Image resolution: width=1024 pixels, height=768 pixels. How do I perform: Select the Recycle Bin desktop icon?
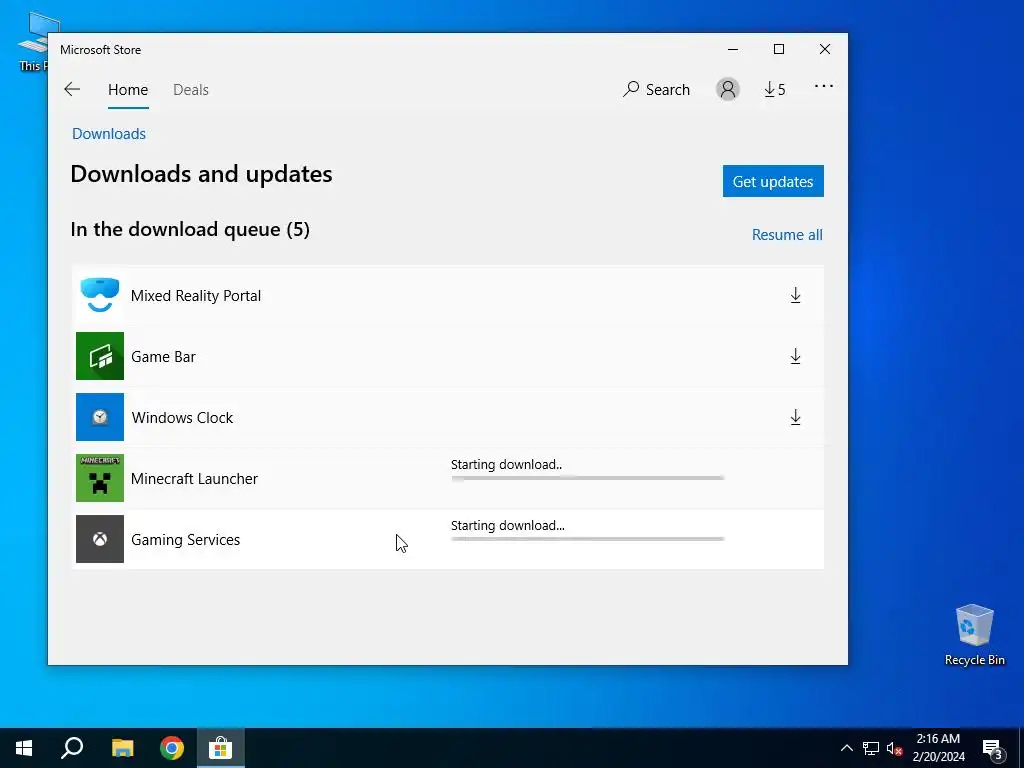(974, 635)
